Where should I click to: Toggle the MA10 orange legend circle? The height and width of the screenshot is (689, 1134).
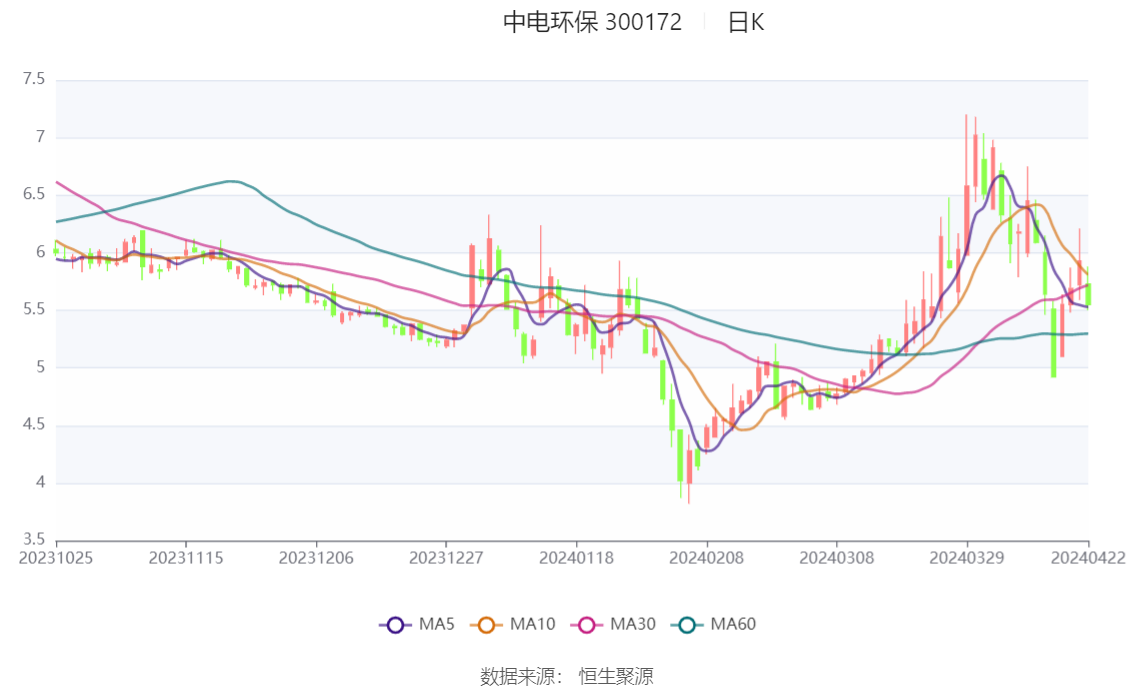[x=487, y=625]
